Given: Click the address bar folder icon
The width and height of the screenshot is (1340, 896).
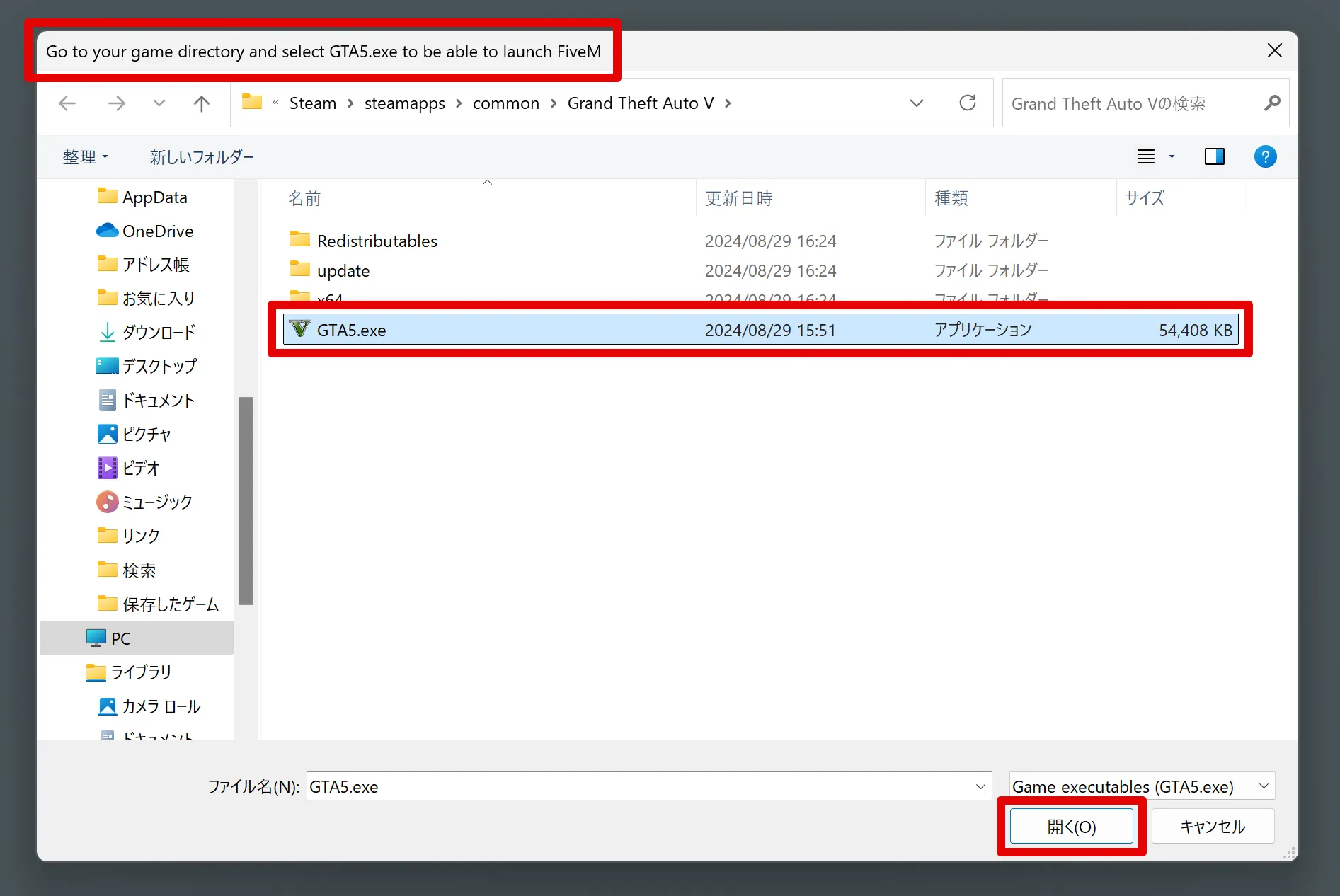Looking at the screenshot, I should [x=252, y=102].
